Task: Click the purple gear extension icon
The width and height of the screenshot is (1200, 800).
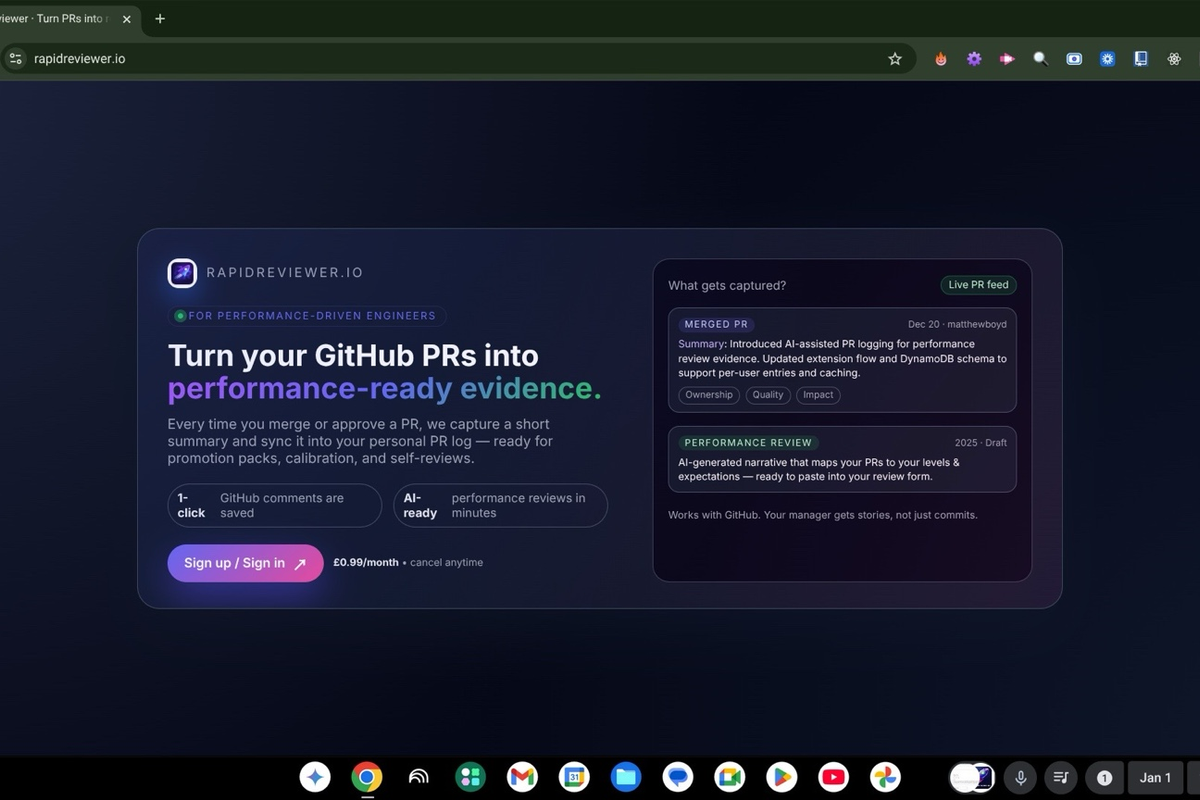Action: 973,58
